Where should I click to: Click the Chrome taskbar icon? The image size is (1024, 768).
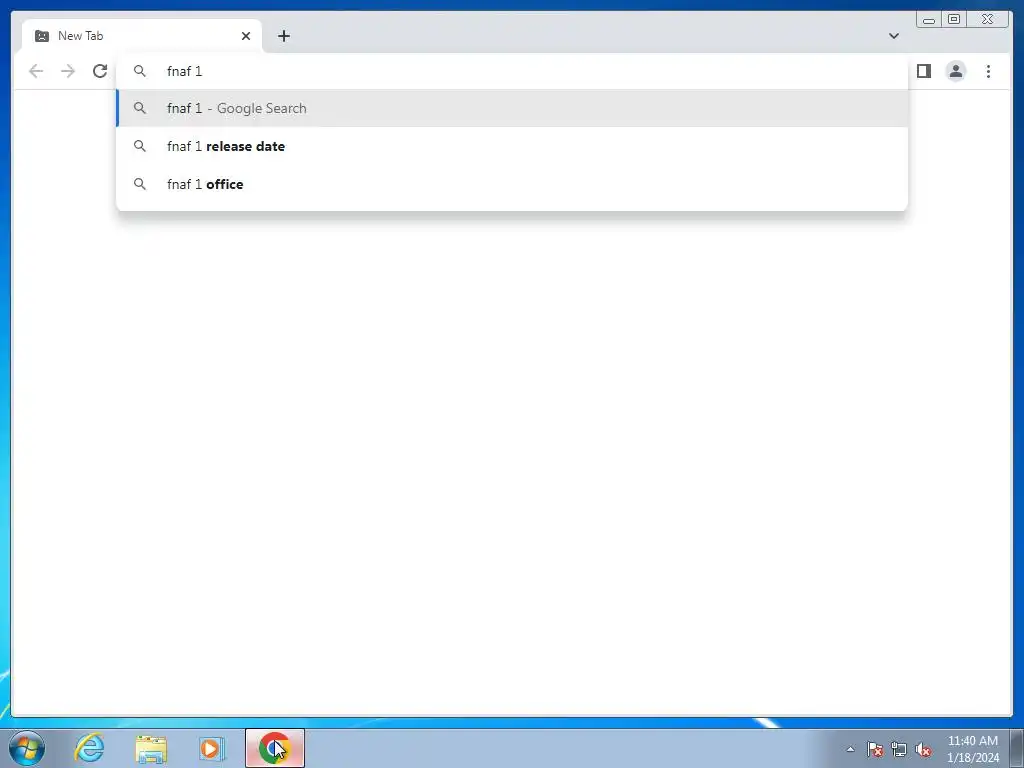(x=275, y=748)
